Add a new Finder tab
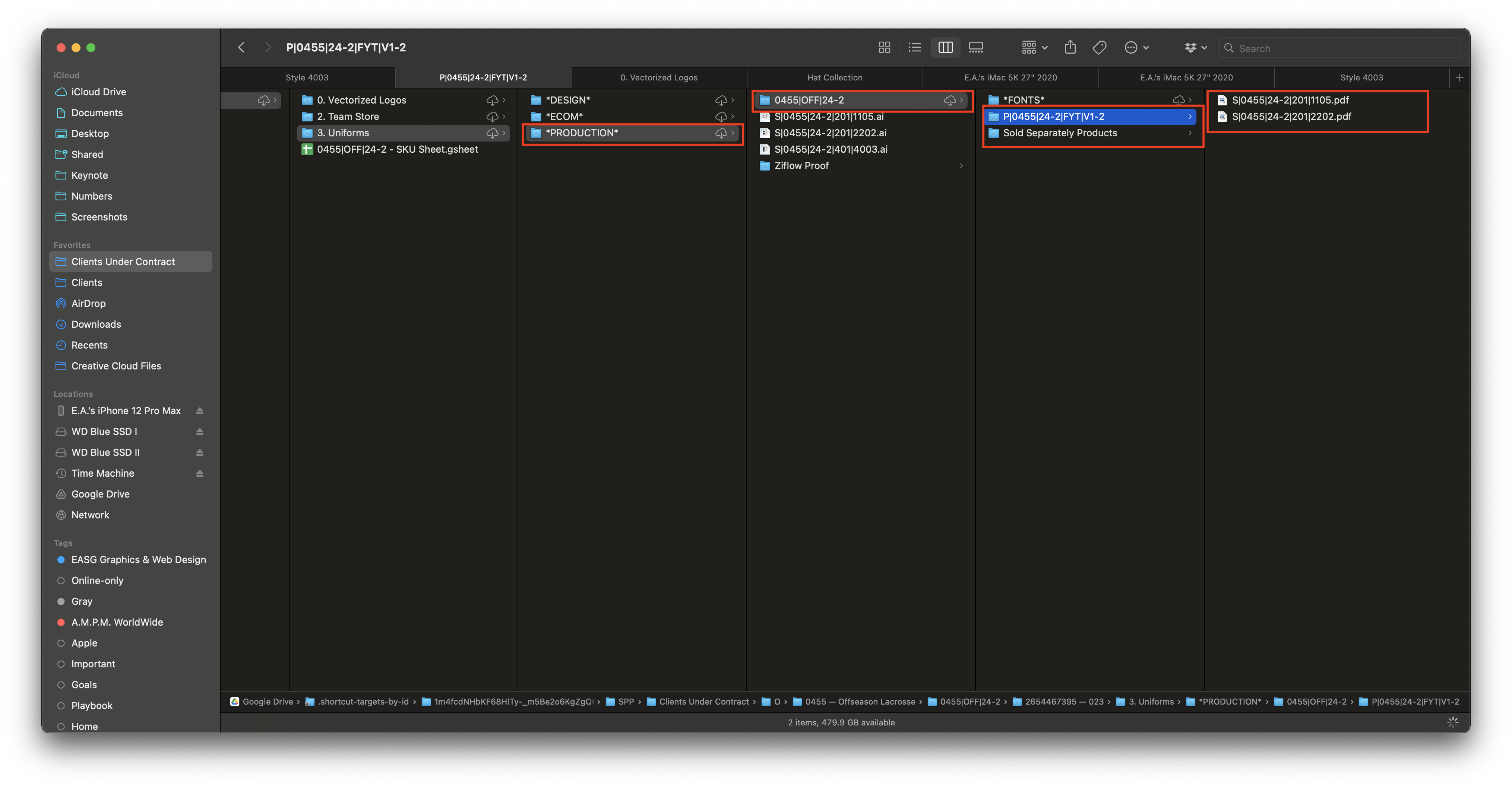1512x788 pixels. 1459,77
